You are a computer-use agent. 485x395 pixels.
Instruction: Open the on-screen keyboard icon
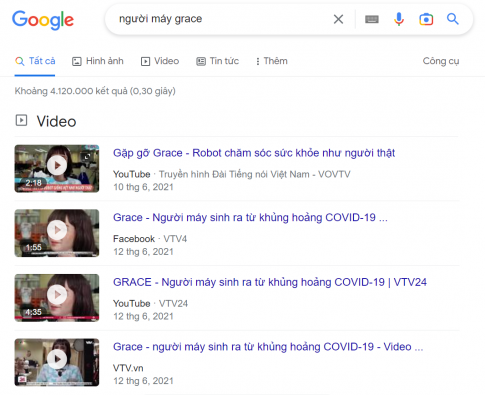point(372,19)
